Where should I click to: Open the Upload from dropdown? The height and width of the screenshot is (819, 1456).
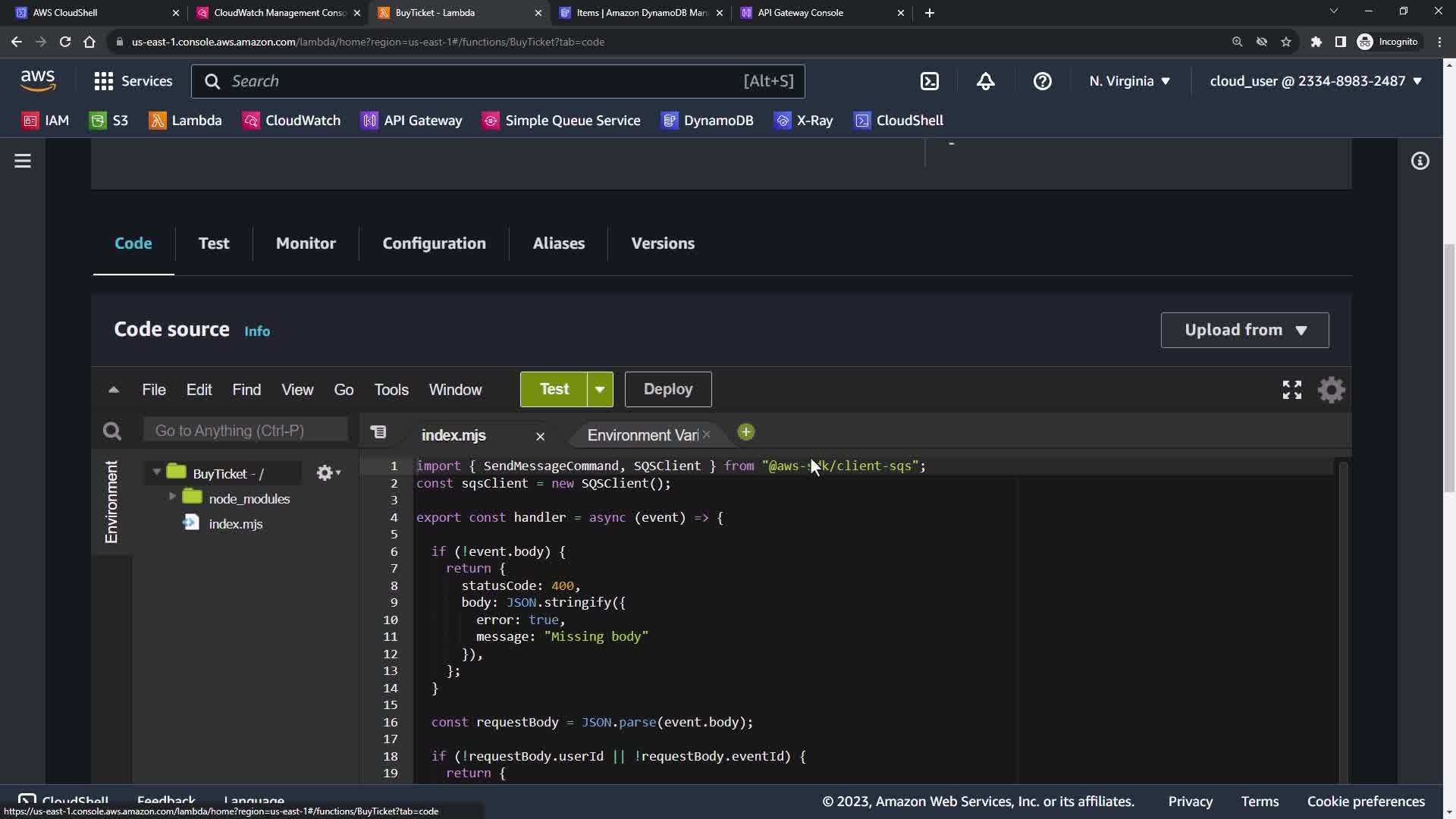(x=1244, y=330)
